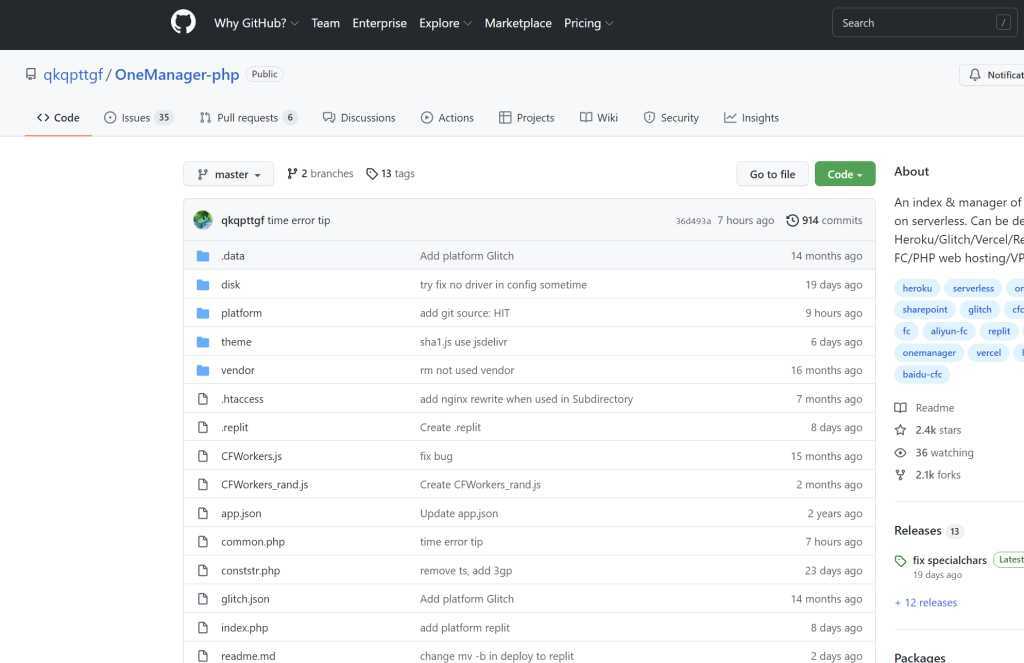Click the serverless topic tag
Image resolution: width=1024 pixels, height=663 pixels.
[973, 288]
